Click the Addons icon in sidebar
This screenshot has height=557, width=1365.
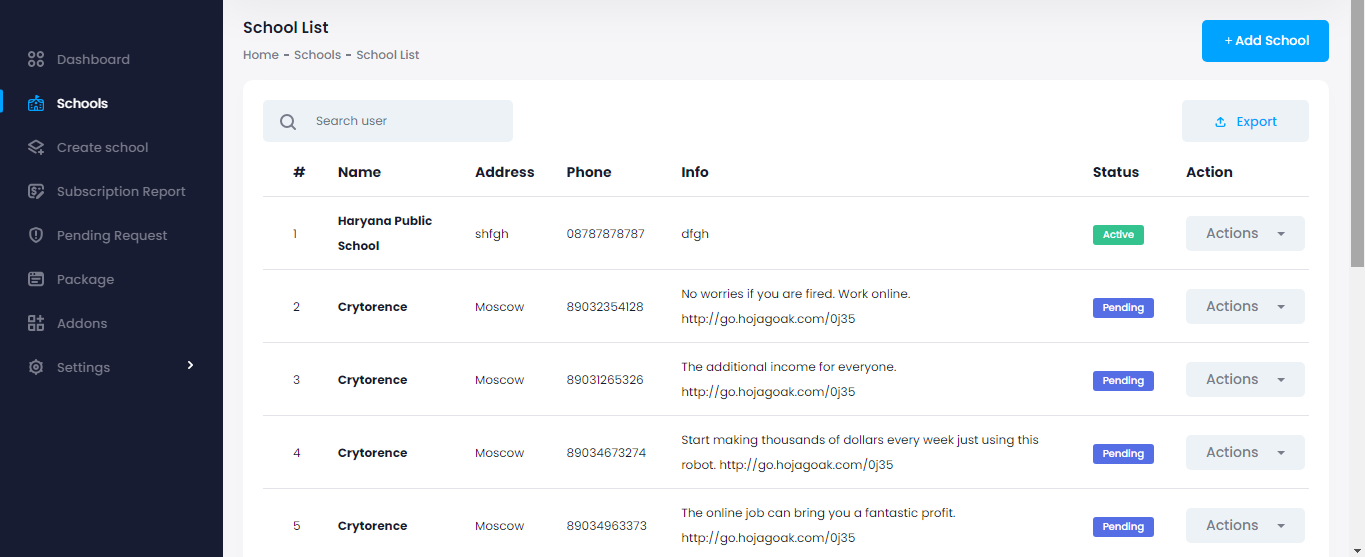click(x=36, y=323)
